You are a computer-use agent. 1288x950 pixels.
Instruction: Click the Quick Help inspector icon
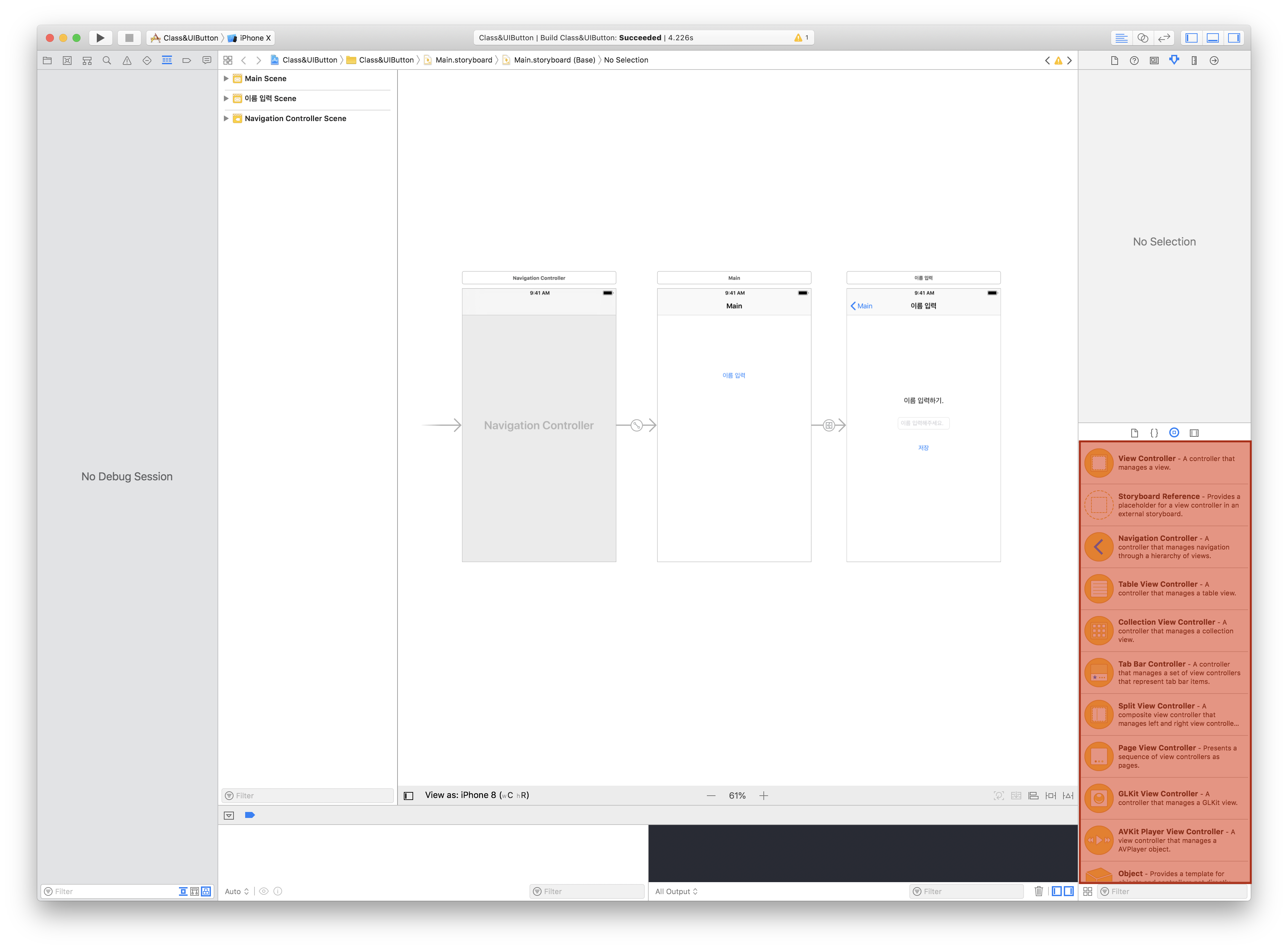[1134, 61]
